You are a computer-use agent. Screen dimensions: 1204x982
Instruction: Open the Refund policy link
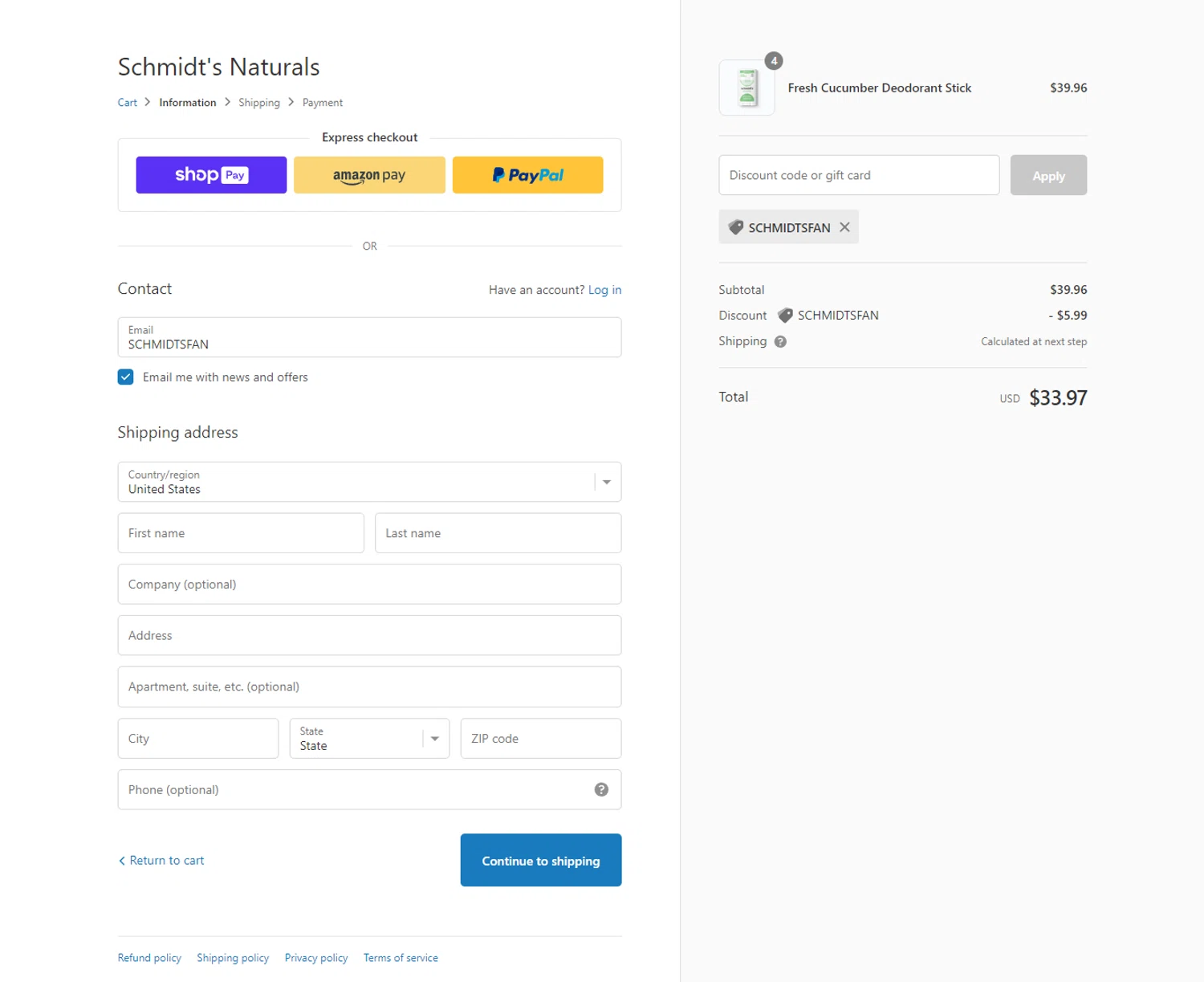[x=149, y=958]
